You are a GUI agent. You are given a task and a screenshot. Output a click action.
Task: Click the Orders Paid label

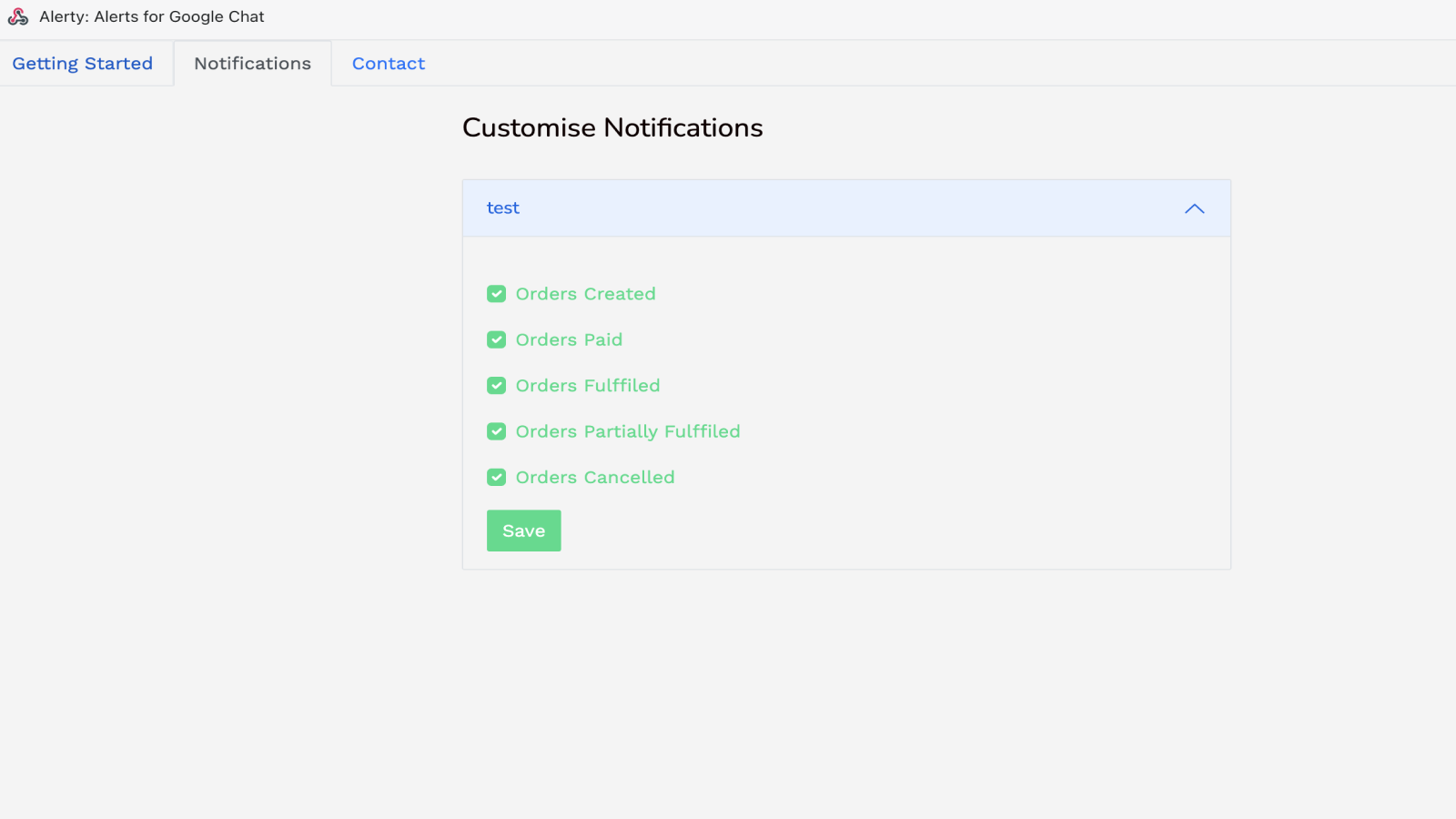(x=569, y=339)
